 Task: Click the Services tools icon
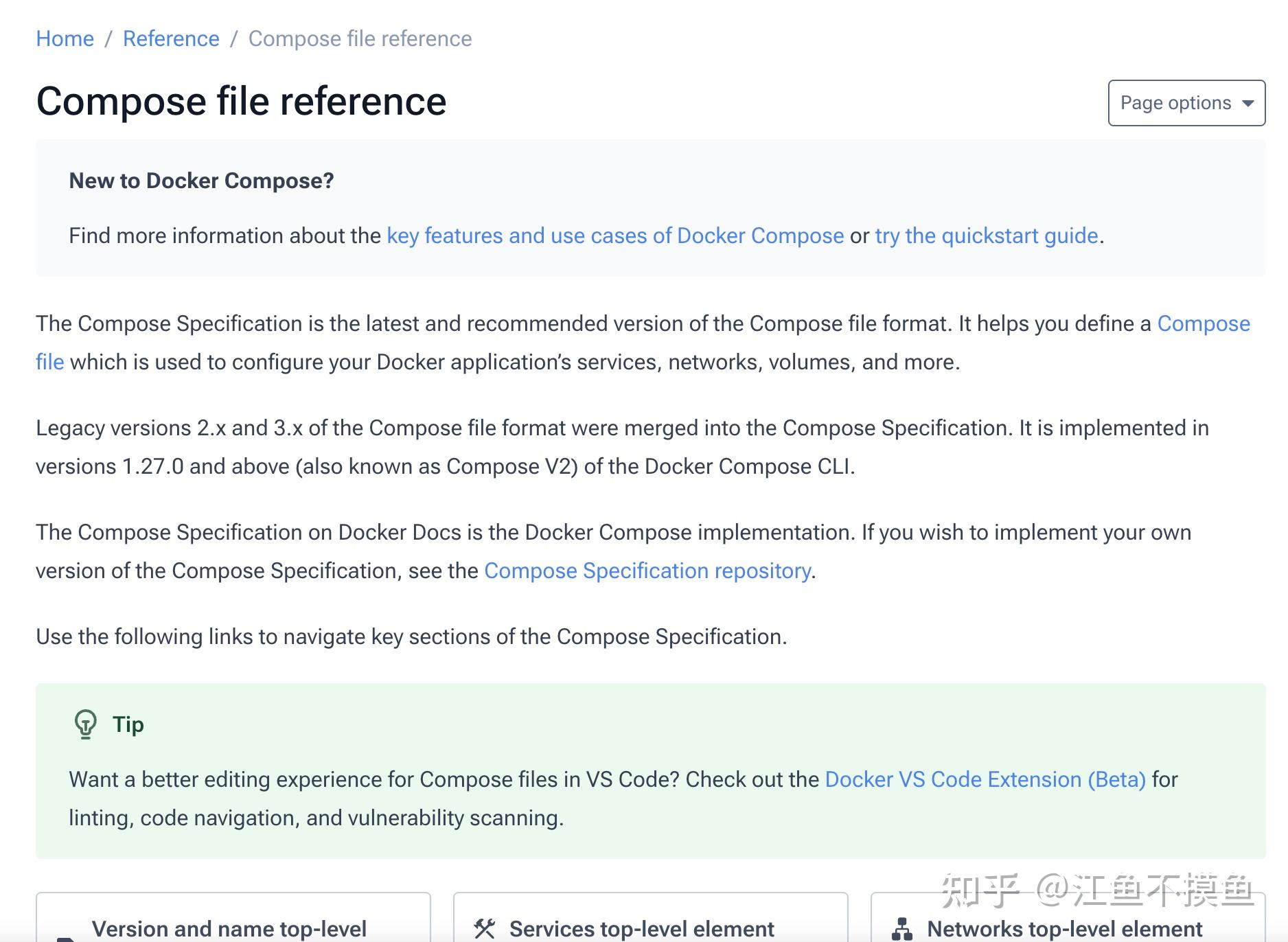(x=485, y=928)
